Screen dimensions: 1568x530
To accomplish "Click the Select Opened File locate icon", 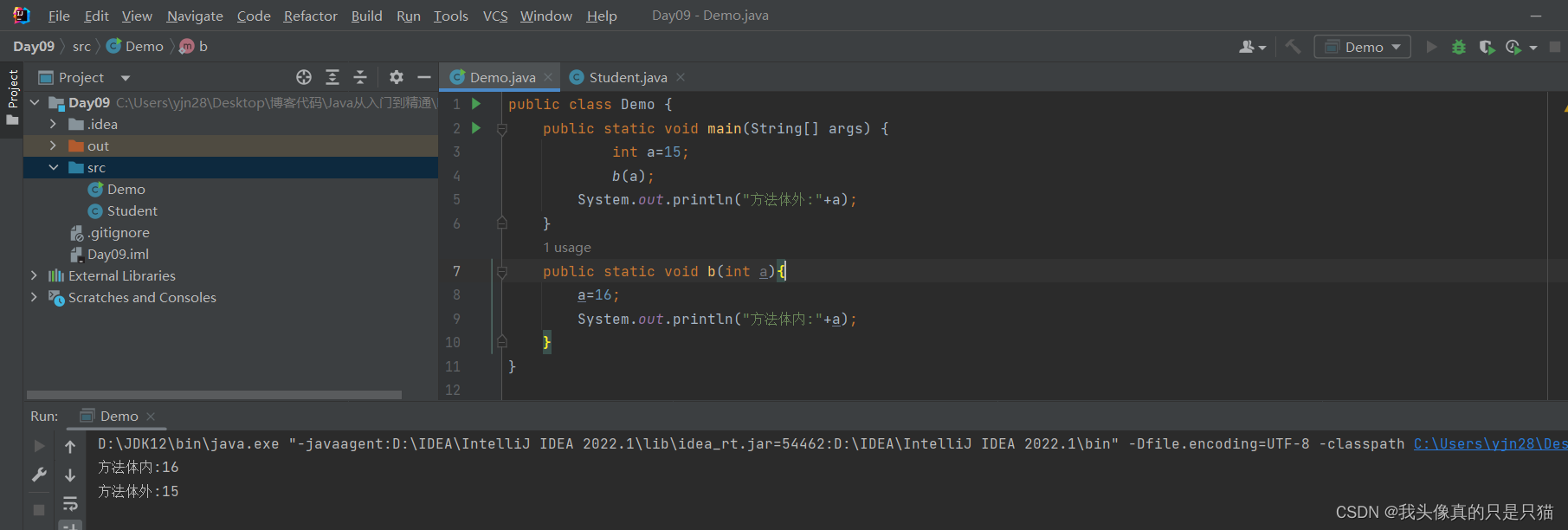I will tap(304, 77).
